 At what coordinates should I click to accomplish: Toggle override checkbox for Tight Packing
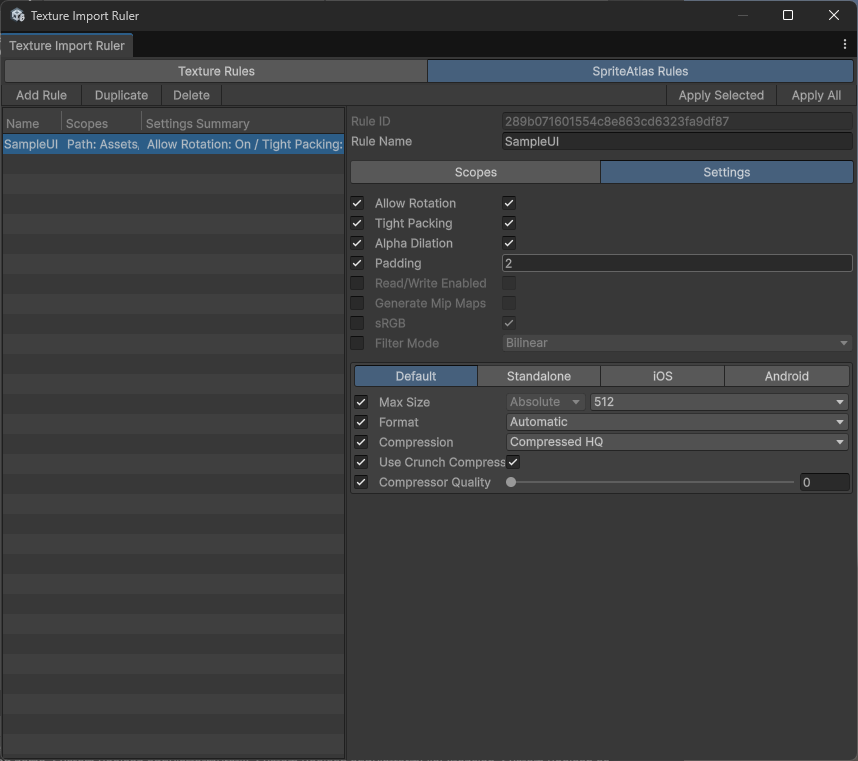357,223
